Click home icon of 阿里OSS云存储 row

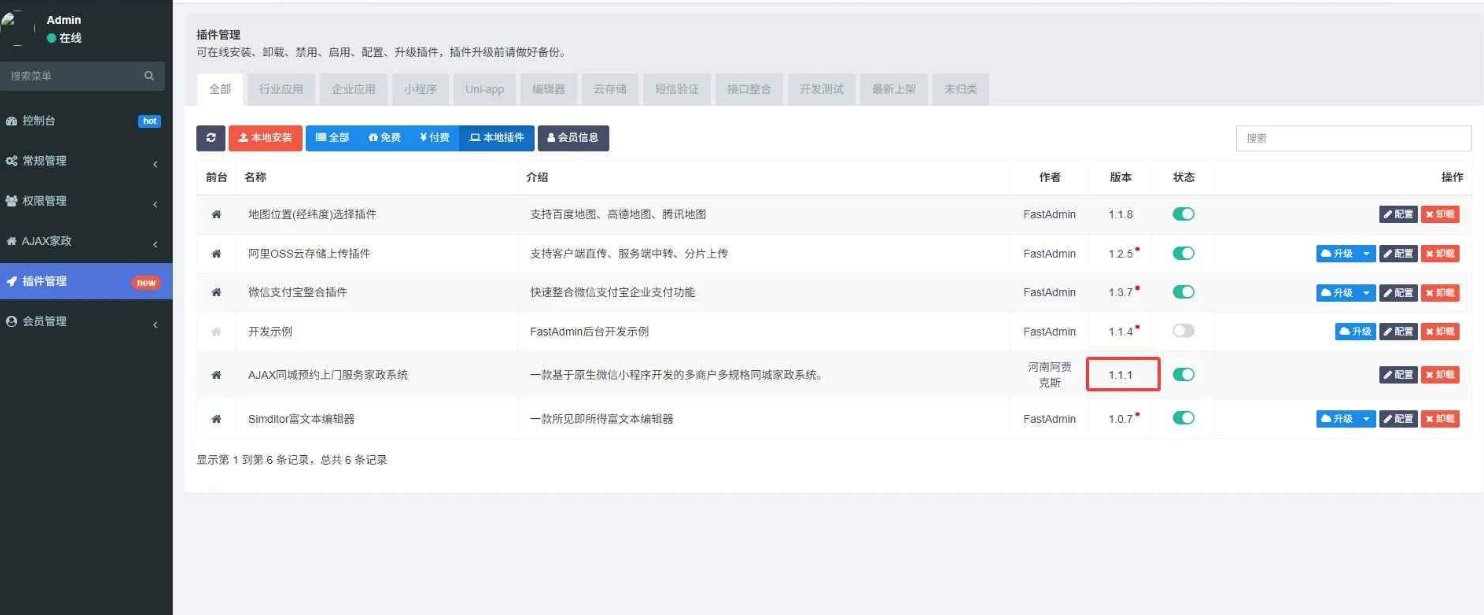tap(216, 254)
